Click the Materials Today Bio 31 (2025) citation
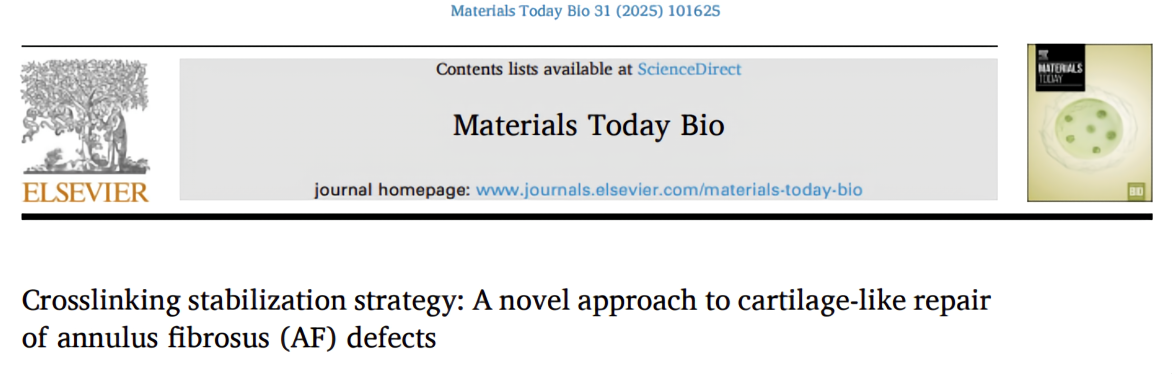The image size is (1172, 374). coord(586,12)
